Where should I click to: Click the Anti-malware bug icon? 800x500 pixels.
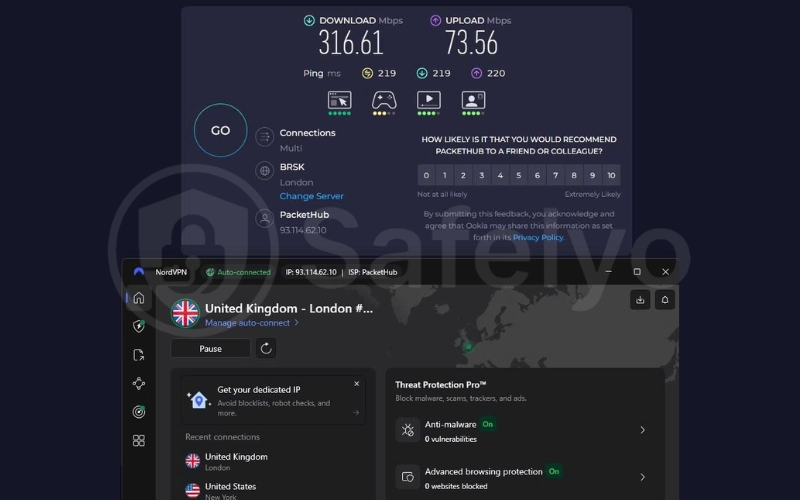(408, 430)
